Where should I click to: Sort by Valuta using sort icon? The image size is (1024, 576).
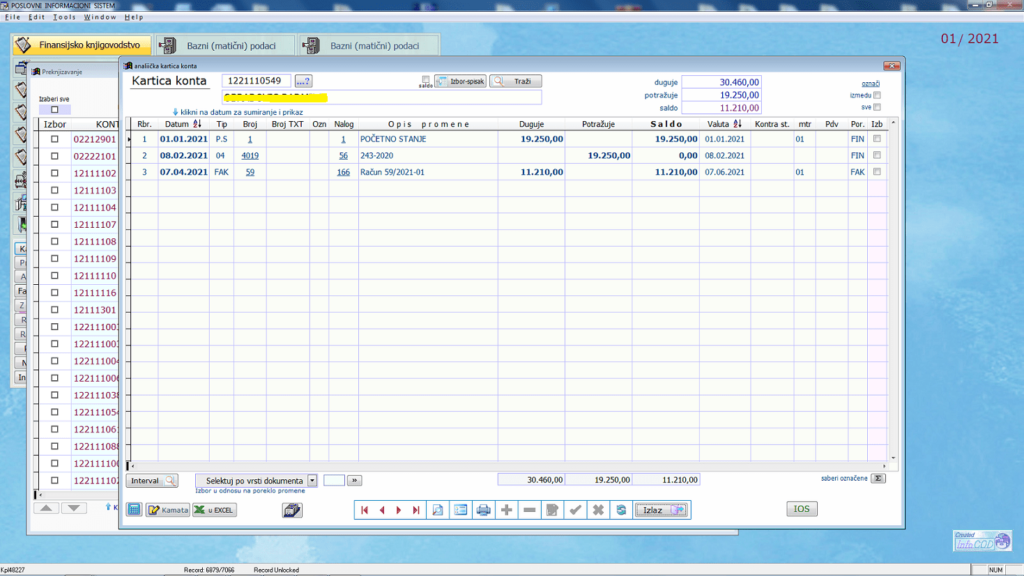click(737, 124)
